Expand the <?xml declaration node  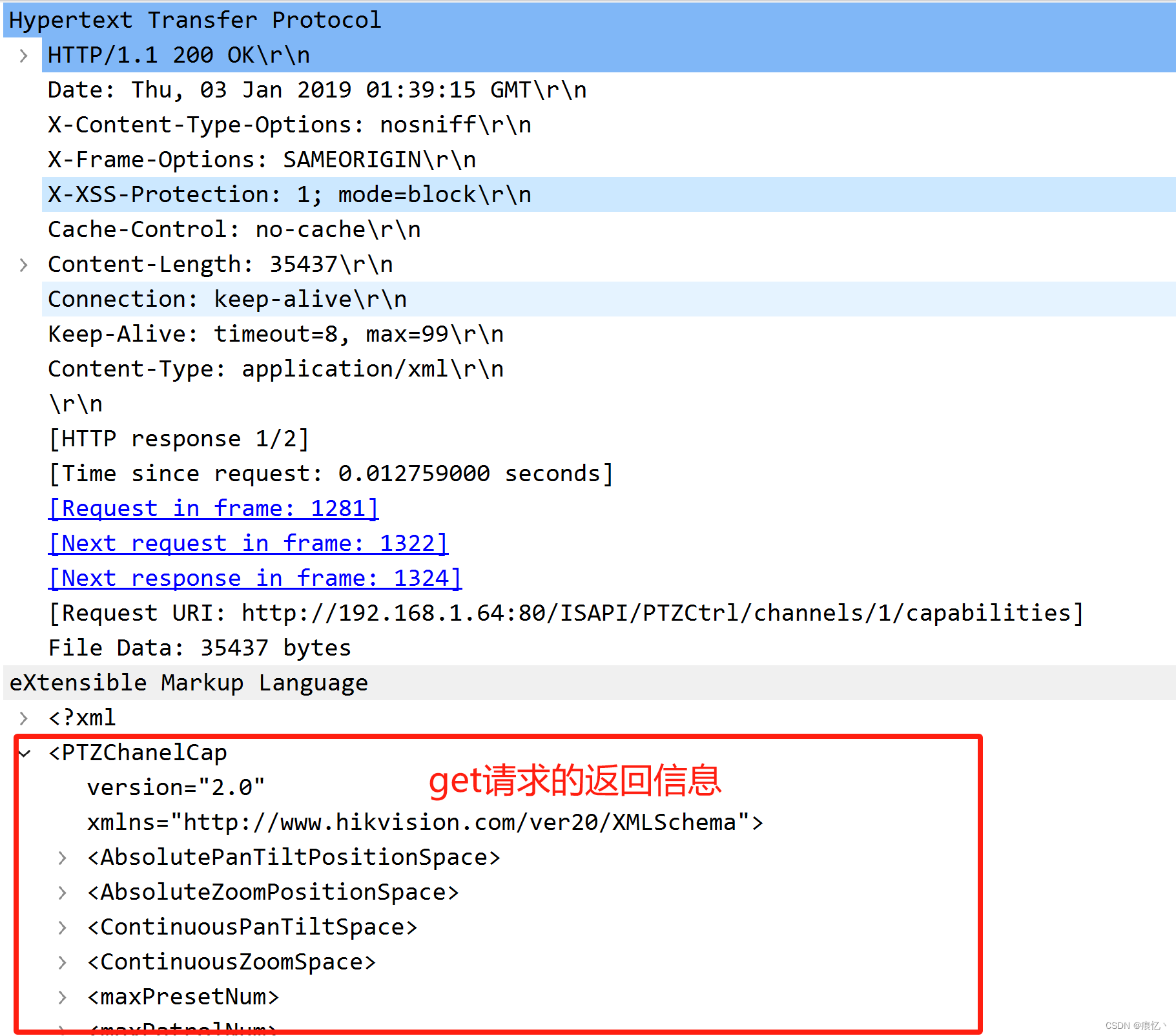click(23, 718)
